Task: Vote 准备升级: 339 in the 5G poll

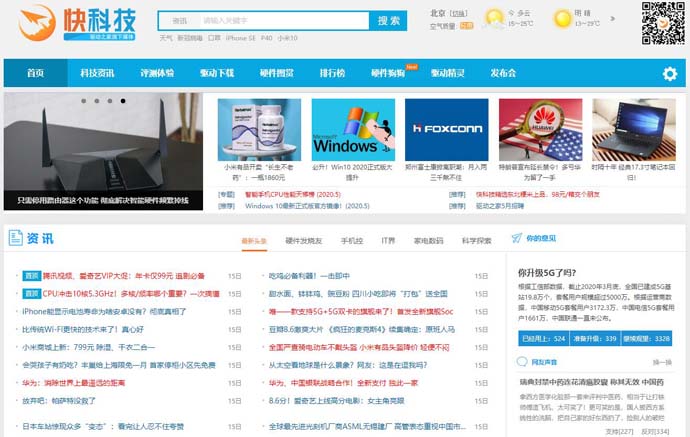Action: [x=595, y=338]
